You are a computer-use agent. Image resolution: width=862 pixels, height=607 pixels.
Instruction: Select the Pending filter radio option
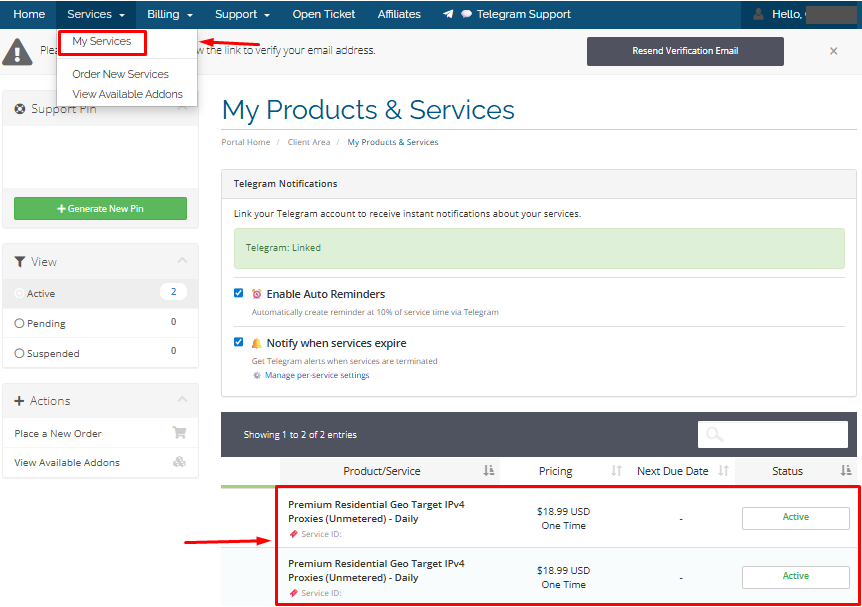[19, 324]
